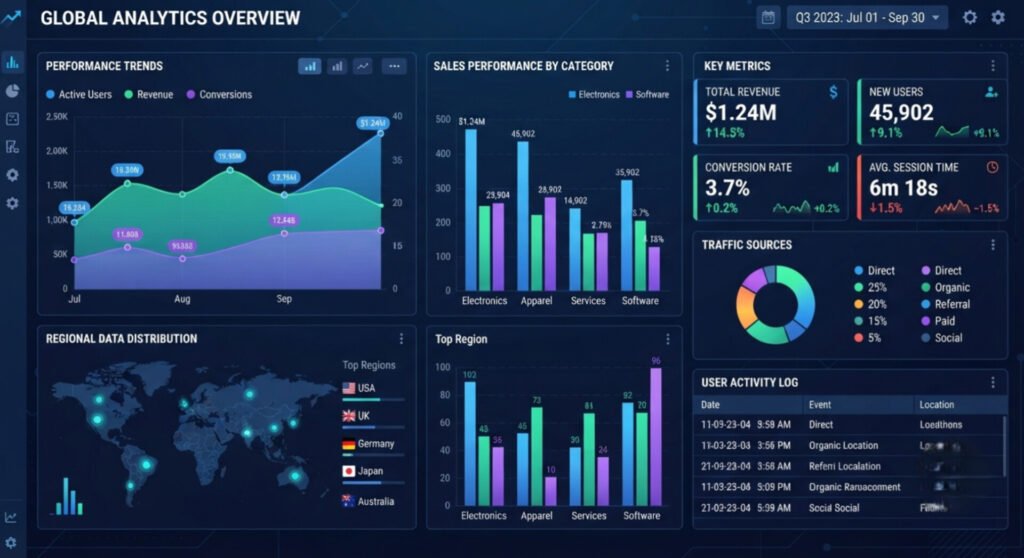Click the 96 Software bar in Top Region chart

[x=656, y=436]
